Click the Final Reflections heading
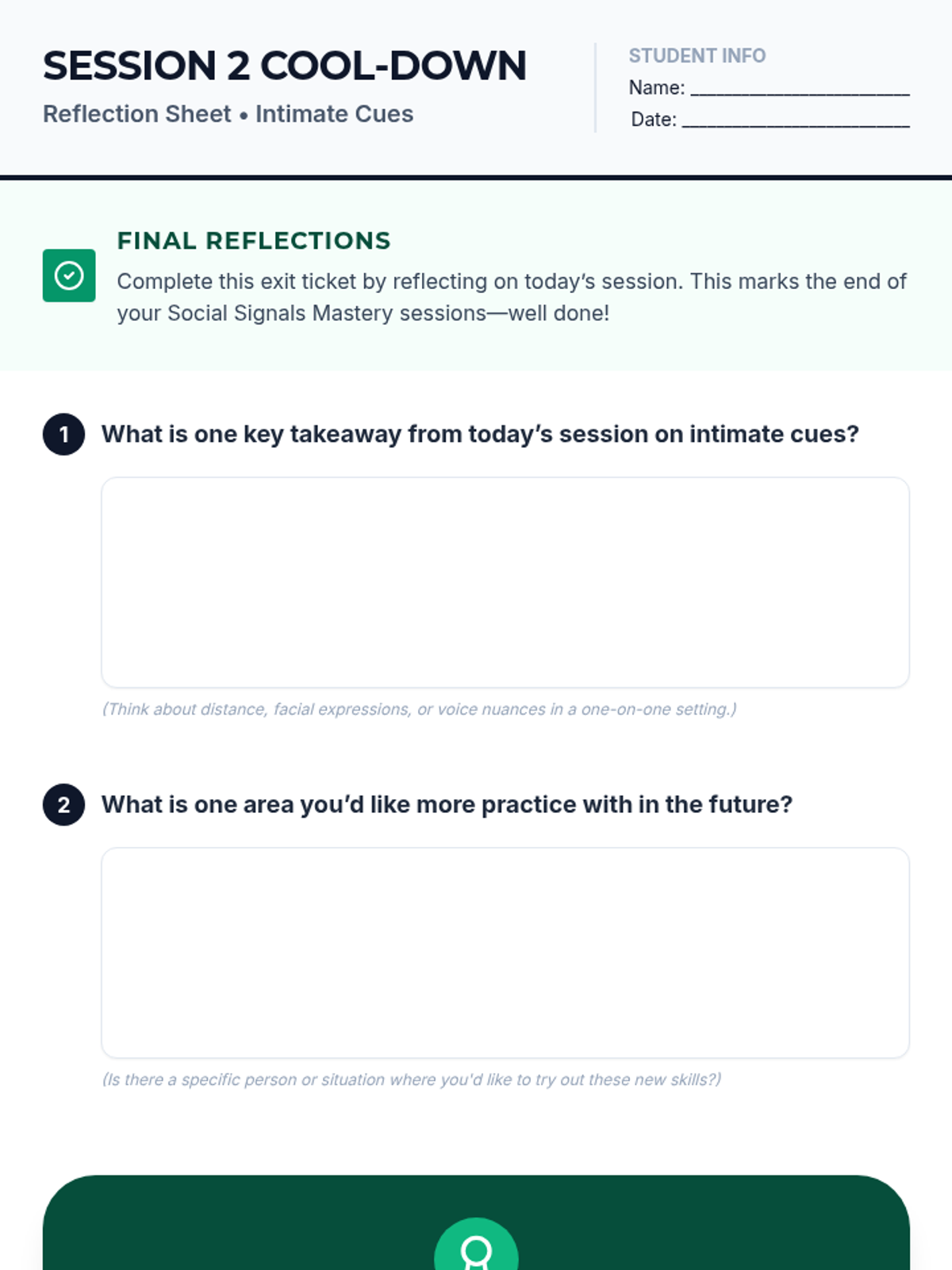 [x=253, y=241]
